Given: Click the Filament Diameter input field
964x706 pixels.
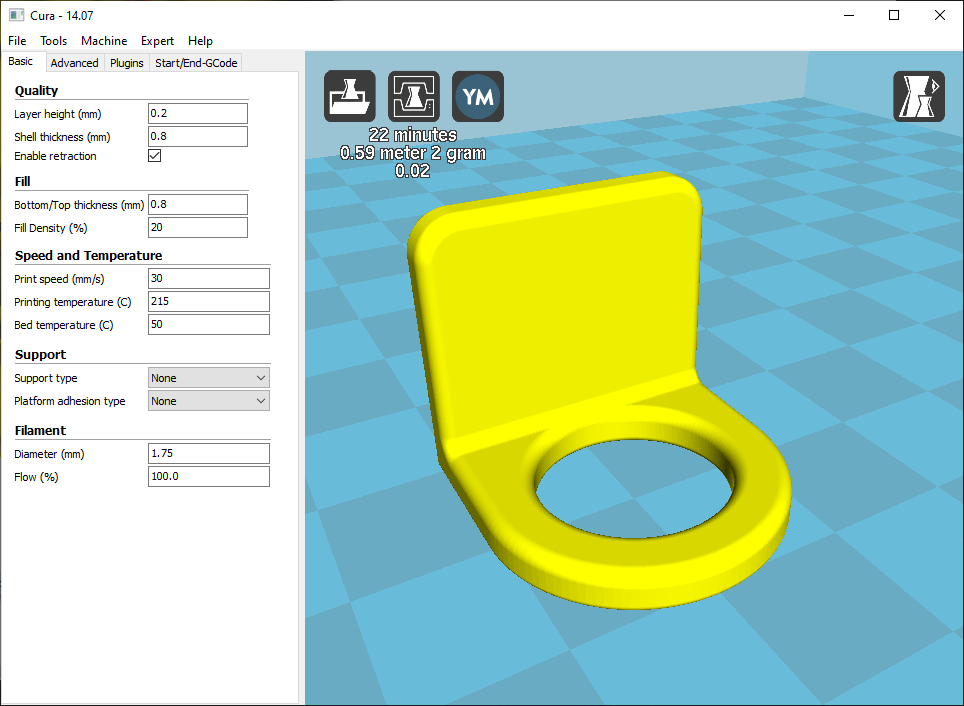Looking at the screenshot, I should click(x=208, y=453).
